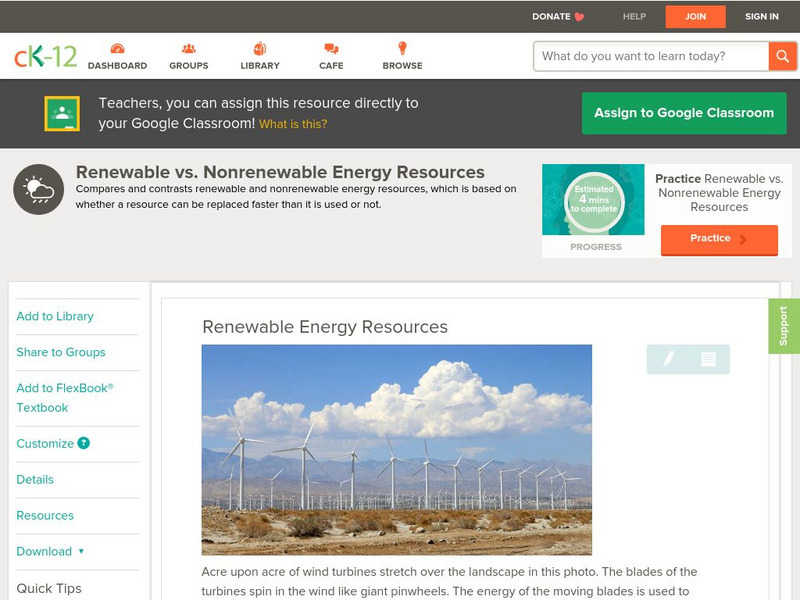The image size is (800, 600).
Task: Click the Donate link in header
Action: (558, 16)
